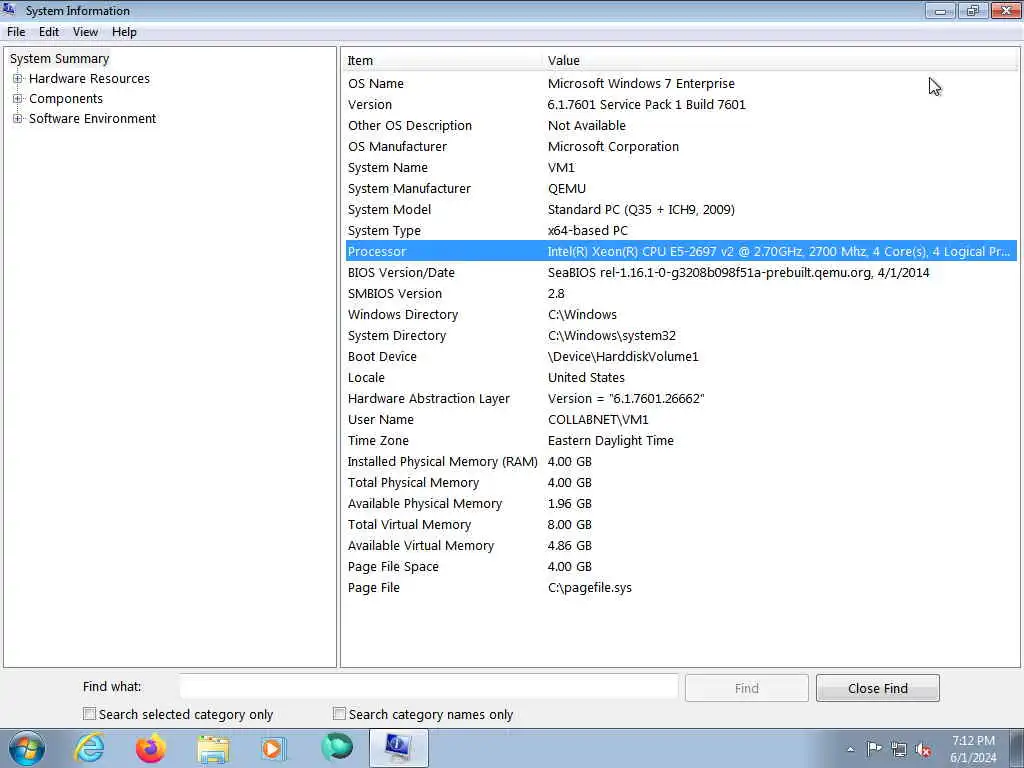The height and width of the screenshot is (768, 1024).
Task: Select the System Type row
Action: coord(681,231)
